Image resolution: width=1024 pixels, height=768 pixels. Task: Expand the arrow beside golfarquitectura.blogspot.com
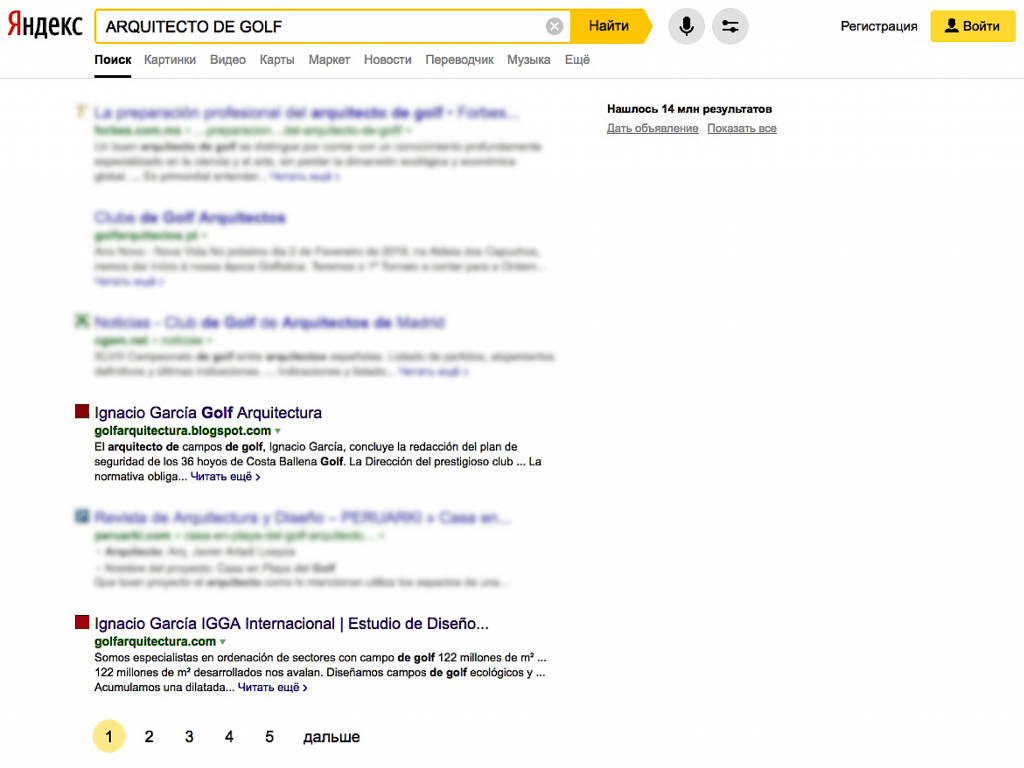(x=278, y=432)
